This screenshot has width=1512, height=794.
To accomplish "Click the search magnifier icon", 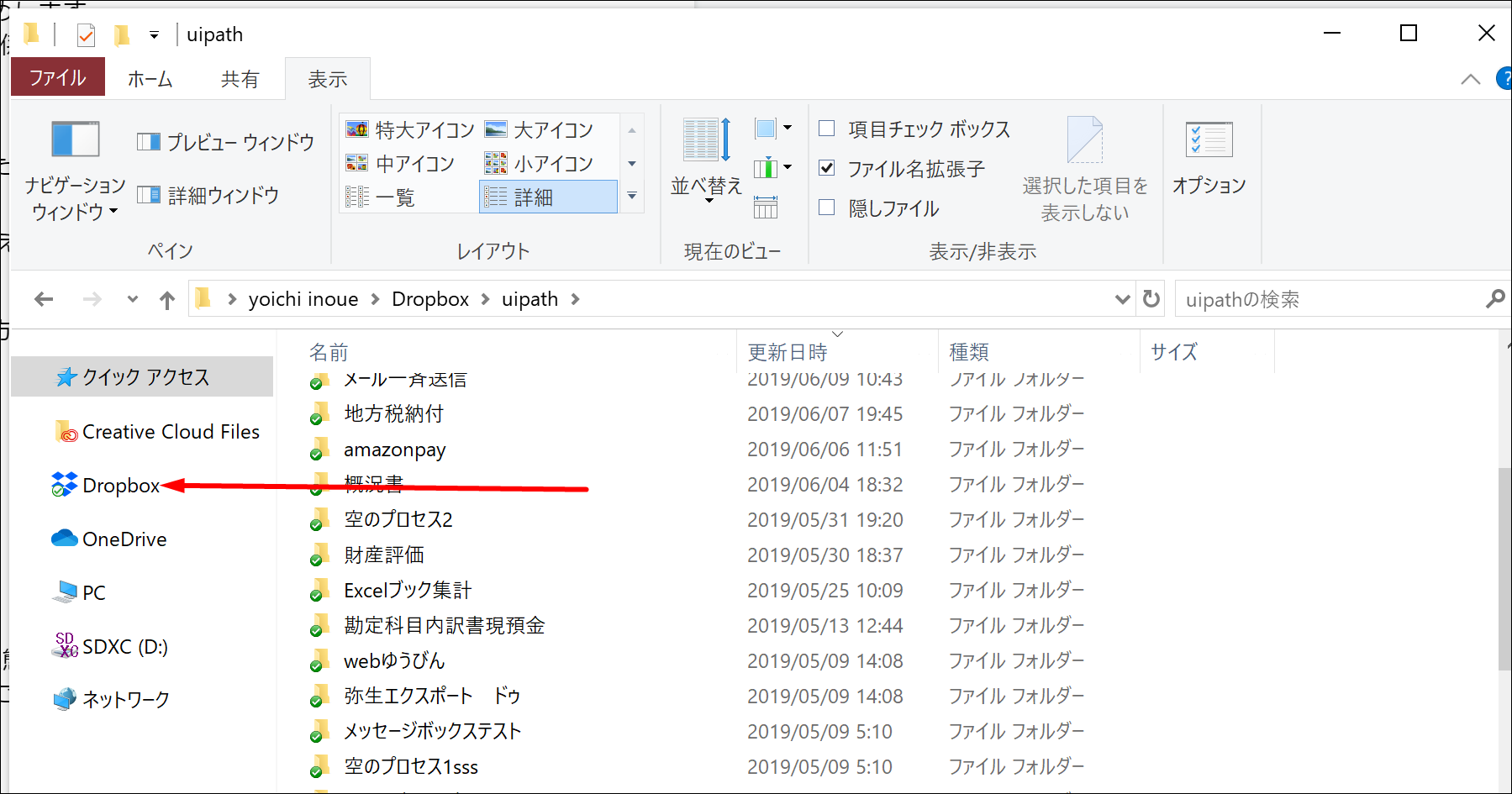I will [1494, 299].
